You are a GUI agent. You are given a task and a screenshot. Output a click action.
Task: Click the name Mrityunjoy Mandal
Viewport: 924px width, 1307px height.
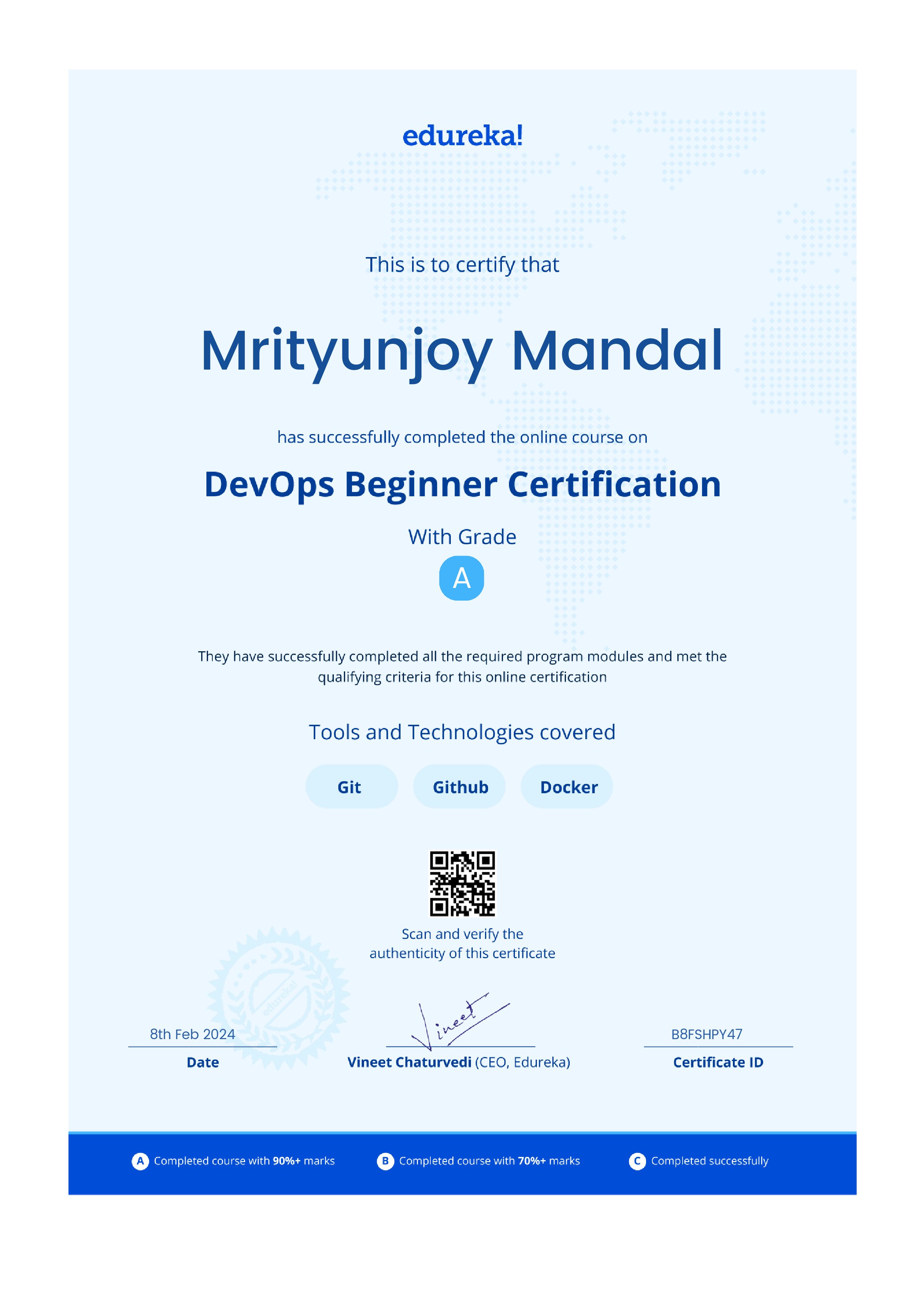pyautogui.click(x=462, y=354)
